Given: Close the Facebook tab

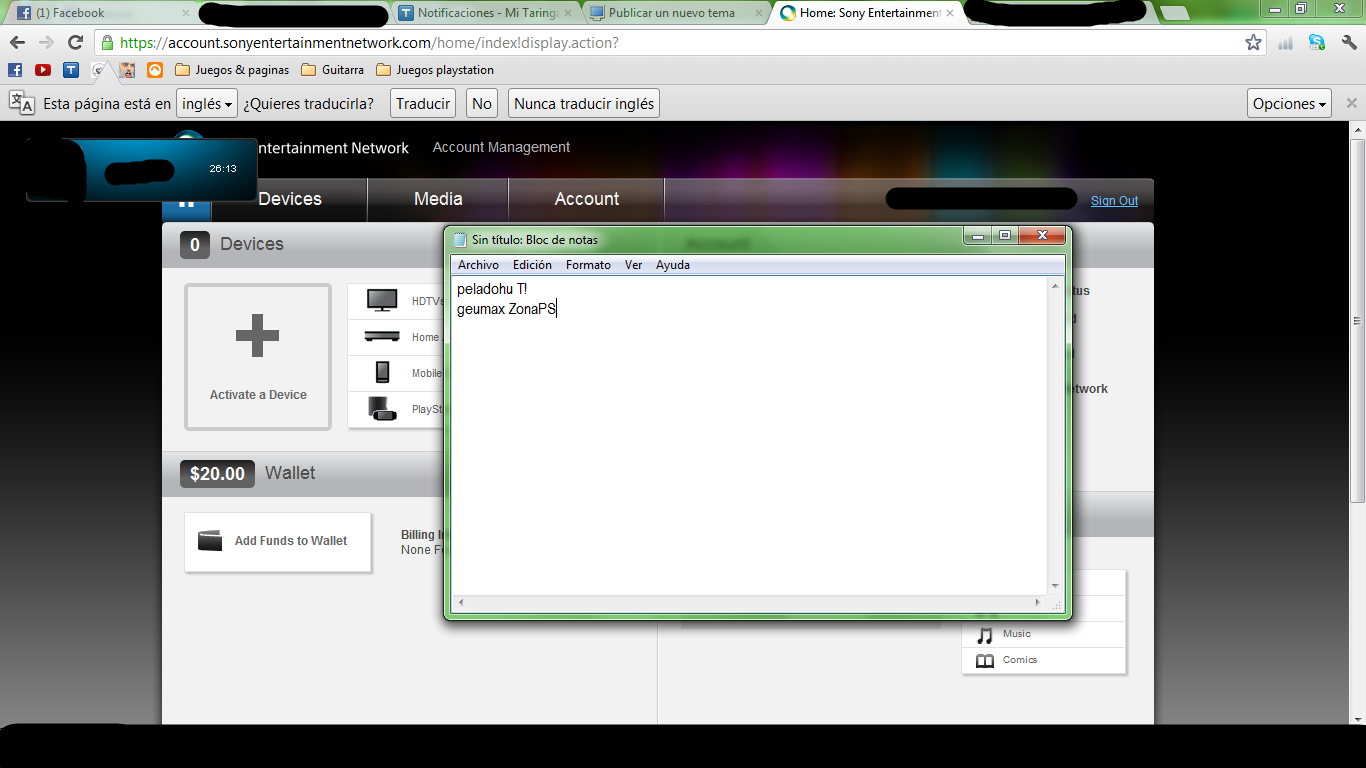Looking at the screenshot, I should 186,13.
